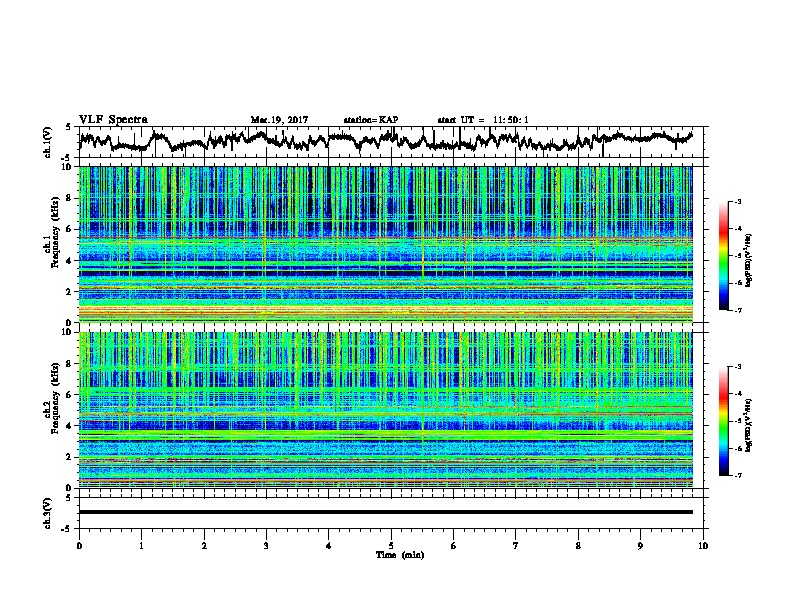
Task: Click the "ch.3(V)" axis label
Action: (48, 513)
